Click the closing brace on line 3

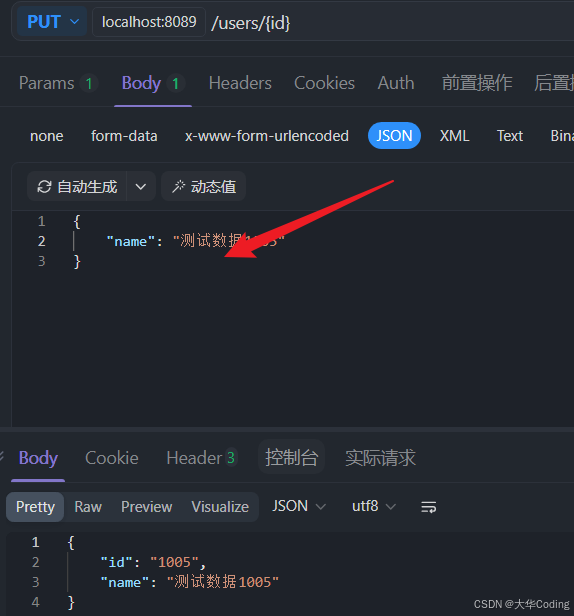point(77,261)
